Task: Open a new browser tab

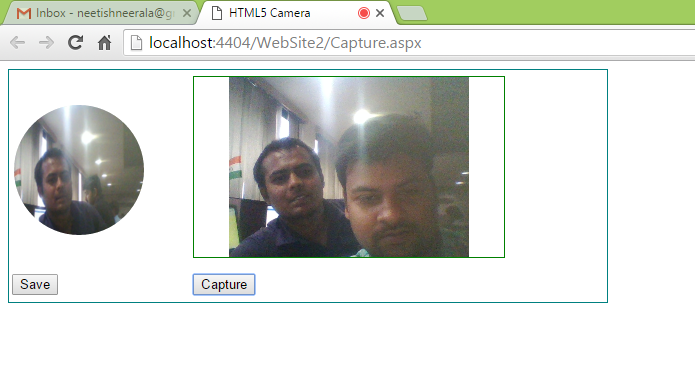Action: (x=412, y=13)
